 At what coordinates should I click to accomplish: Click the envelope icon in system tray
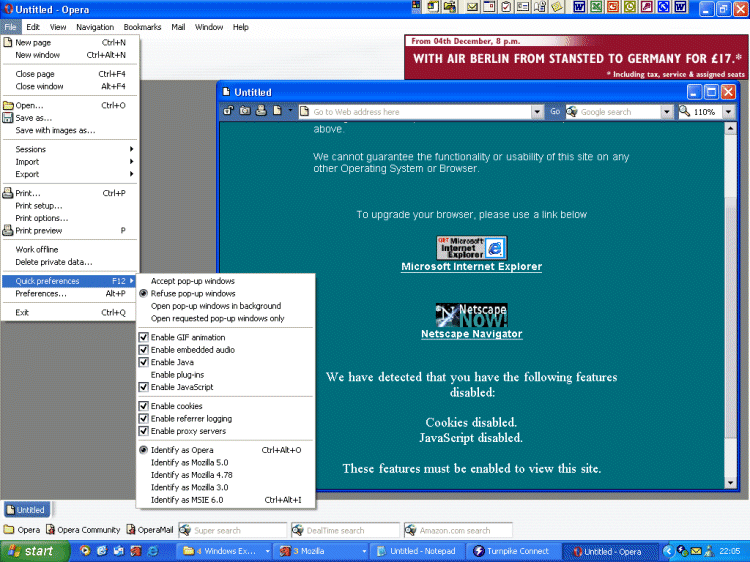click(696, 551)
